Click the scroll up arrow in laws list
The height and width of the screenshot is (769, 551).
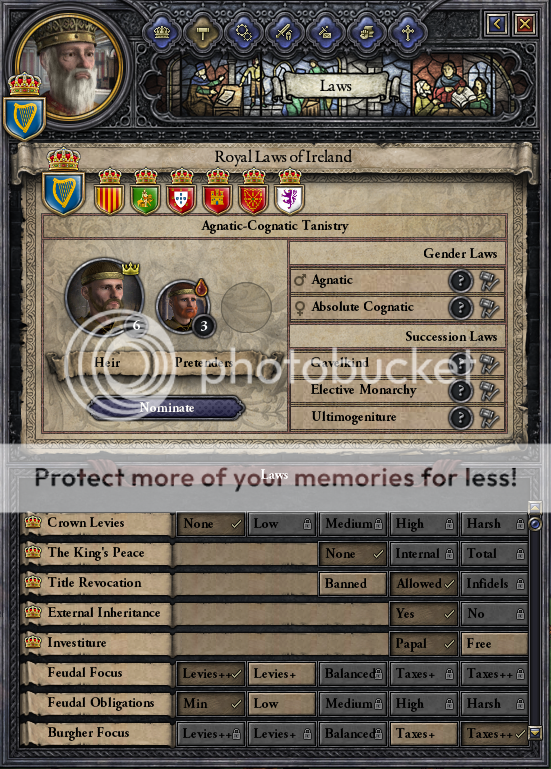(535, 507)
